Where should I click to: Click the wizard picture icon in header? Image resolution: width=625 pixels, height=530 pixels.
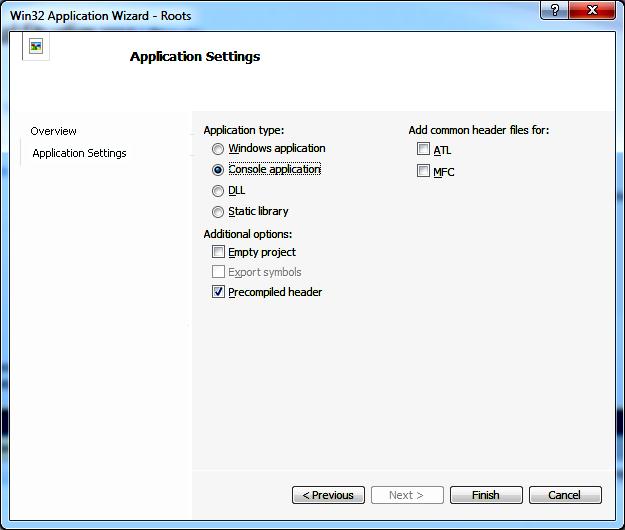(36, 47)
